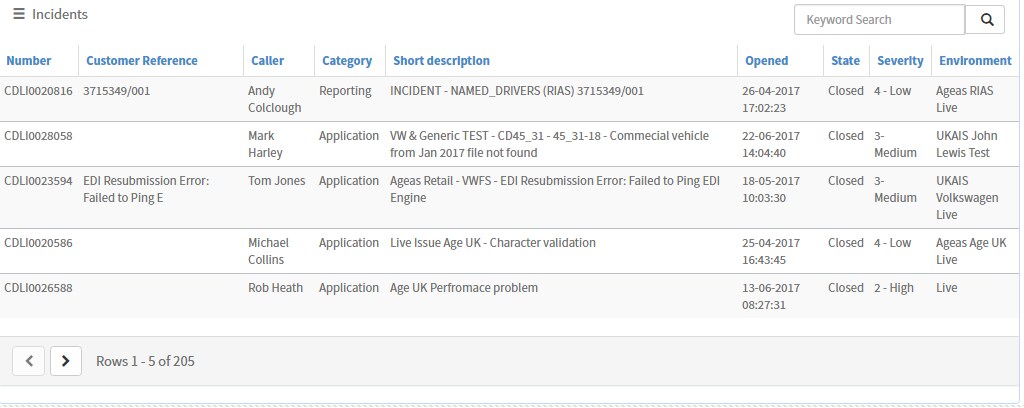The width and height of the screenshot is (1024, 408).
Task: Select incident CDLI0023594 by Tom Jones
Action: click(38, 181)
